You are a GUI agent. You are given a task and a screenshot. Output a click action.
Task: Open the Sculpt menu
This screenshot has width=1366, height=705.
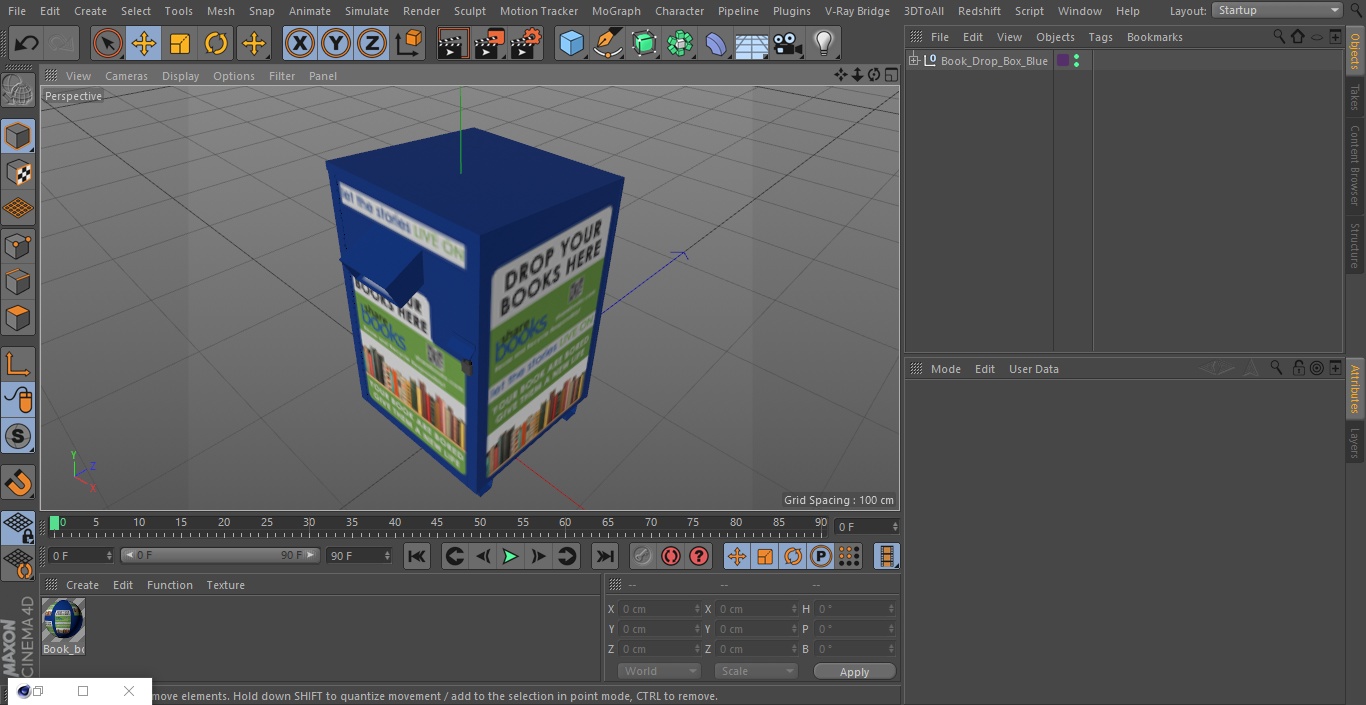tap(469, 11)
